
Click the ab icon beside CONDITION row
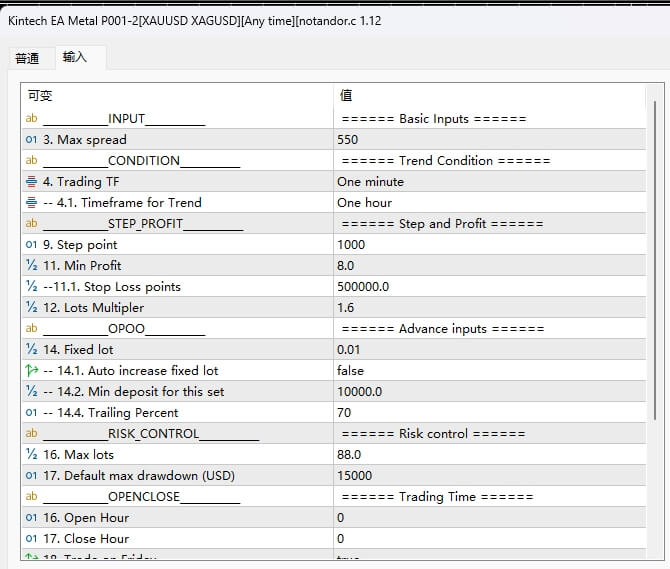coord(31,160)
